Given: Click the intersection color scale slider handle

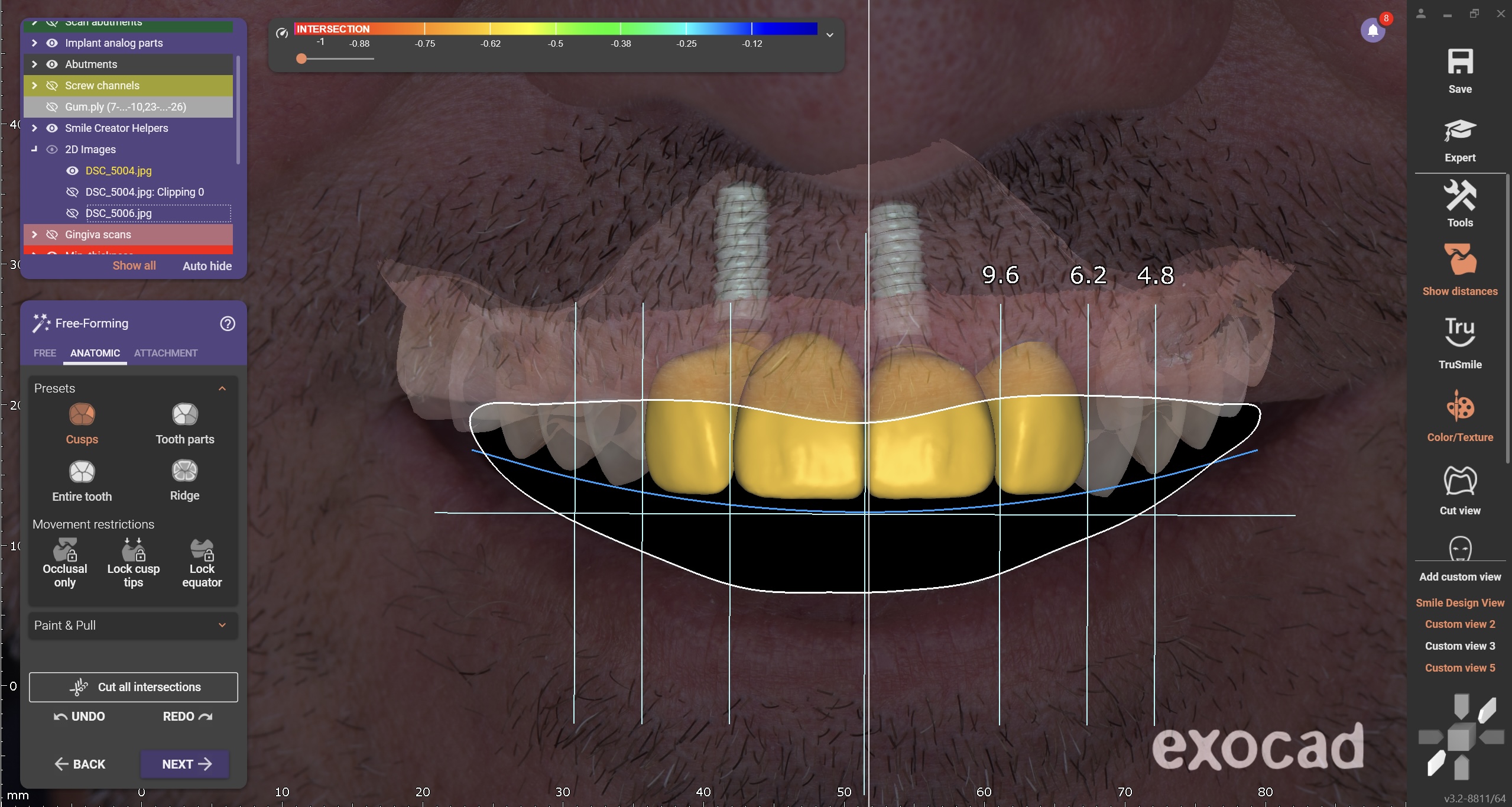Looking at the screenshot, I should tap(301, 59).
